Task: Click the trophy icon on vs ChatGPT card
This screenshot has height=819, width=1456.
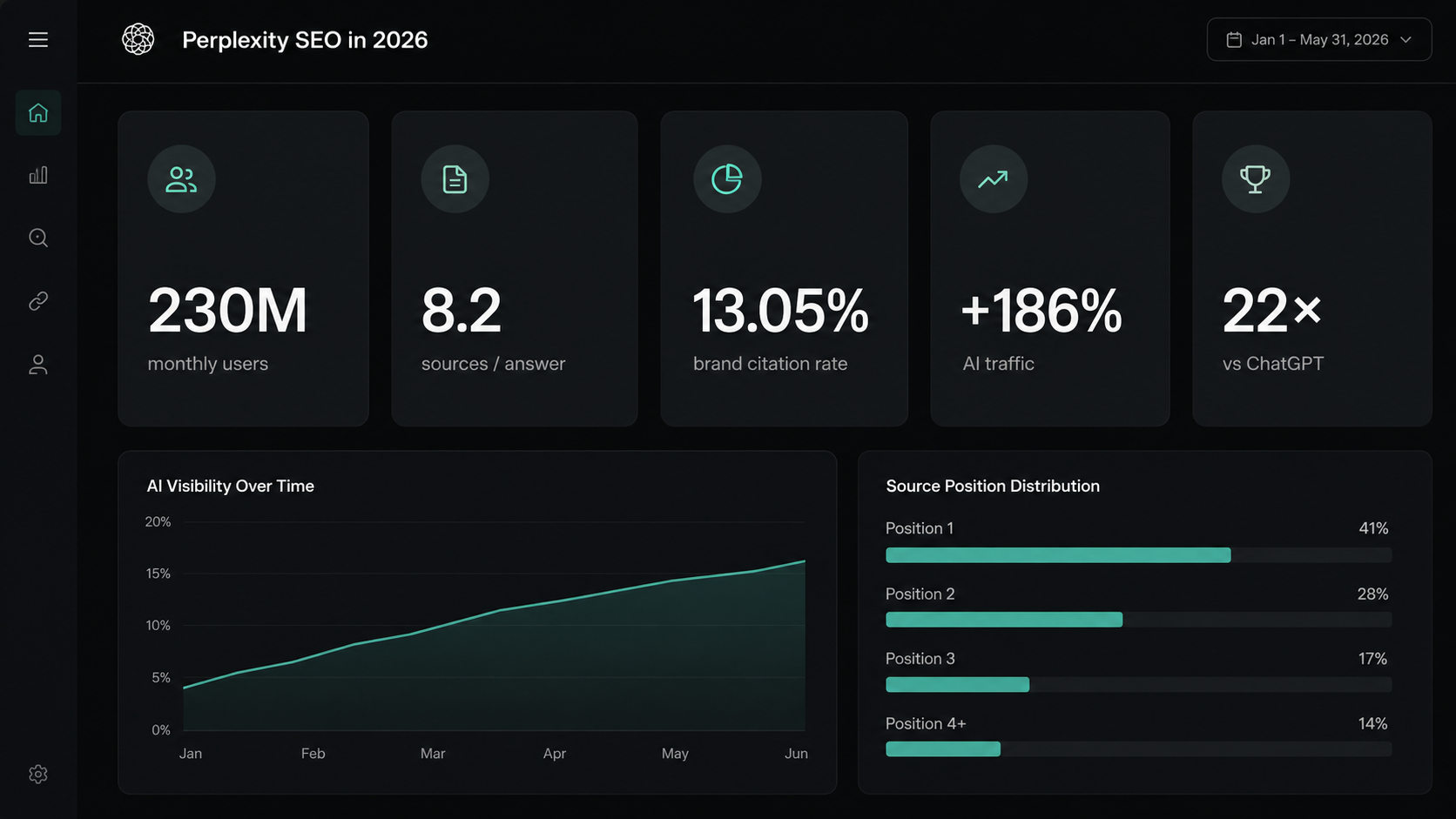Action: 1256,179
